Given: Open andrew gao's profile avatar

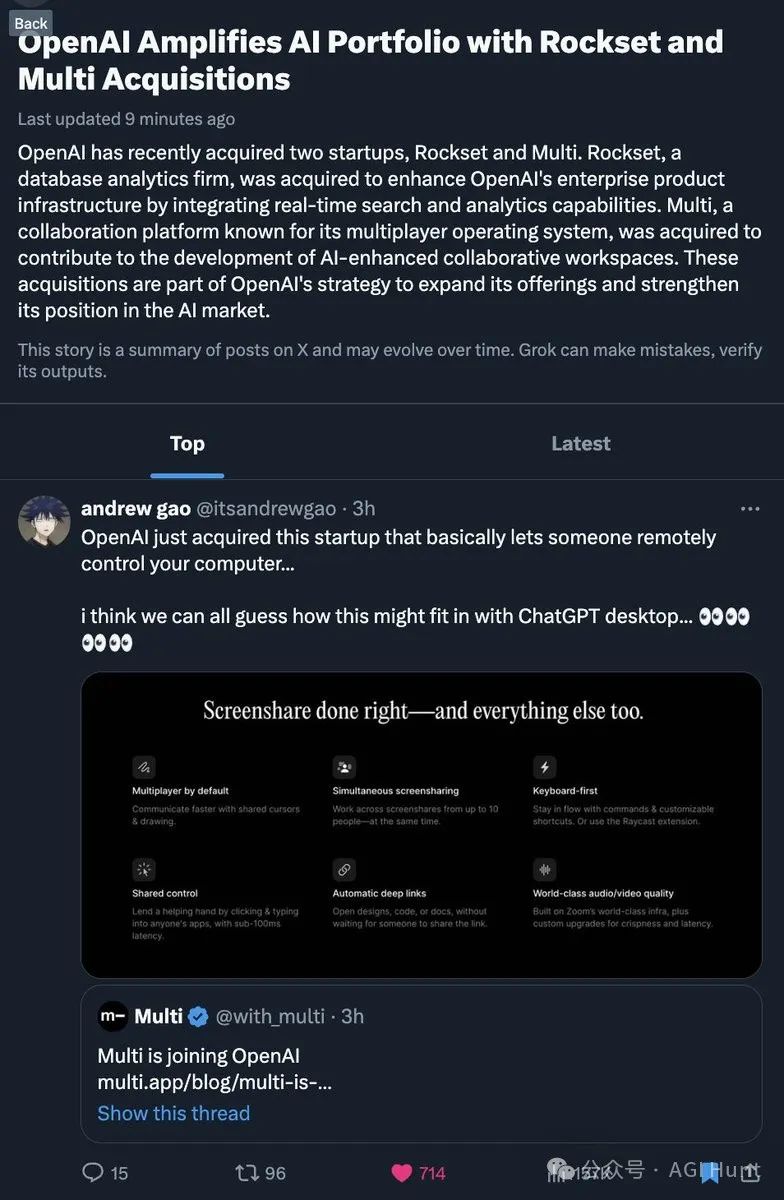Looking at the screenshot, I should [44, 521].
